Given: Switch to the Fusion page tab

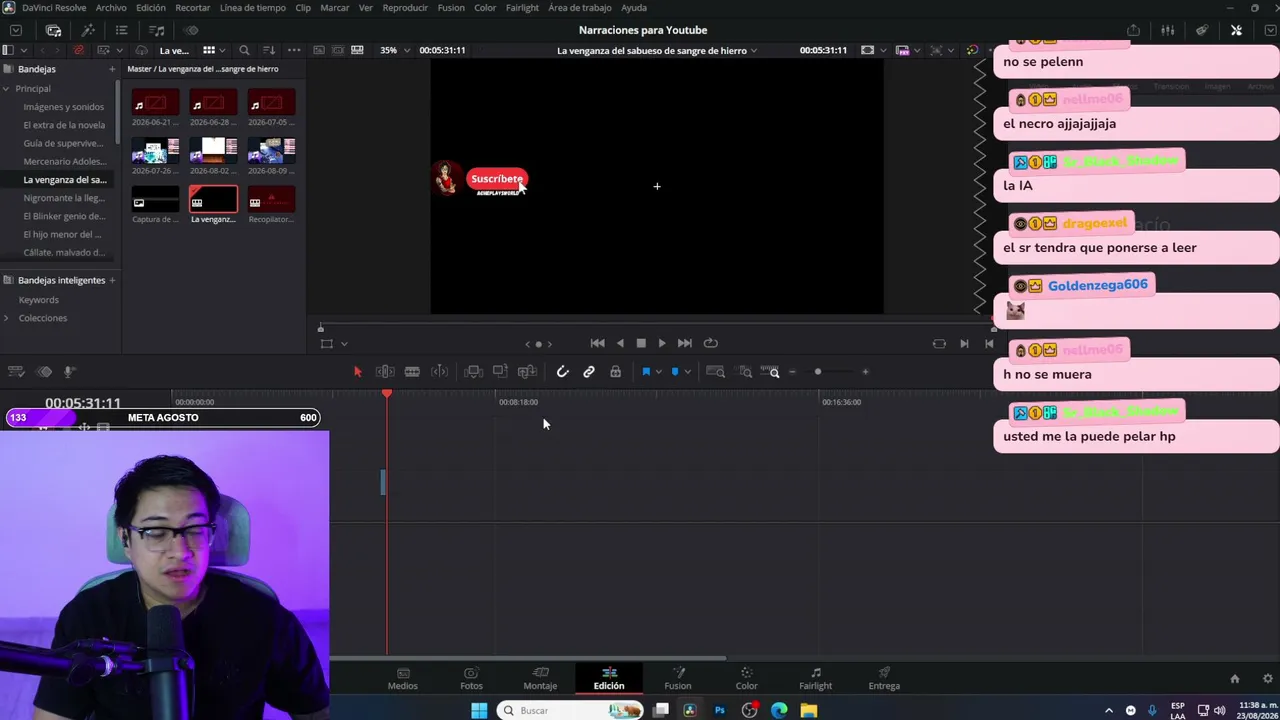Looking at the screenshot, I should tap(678, 678).
